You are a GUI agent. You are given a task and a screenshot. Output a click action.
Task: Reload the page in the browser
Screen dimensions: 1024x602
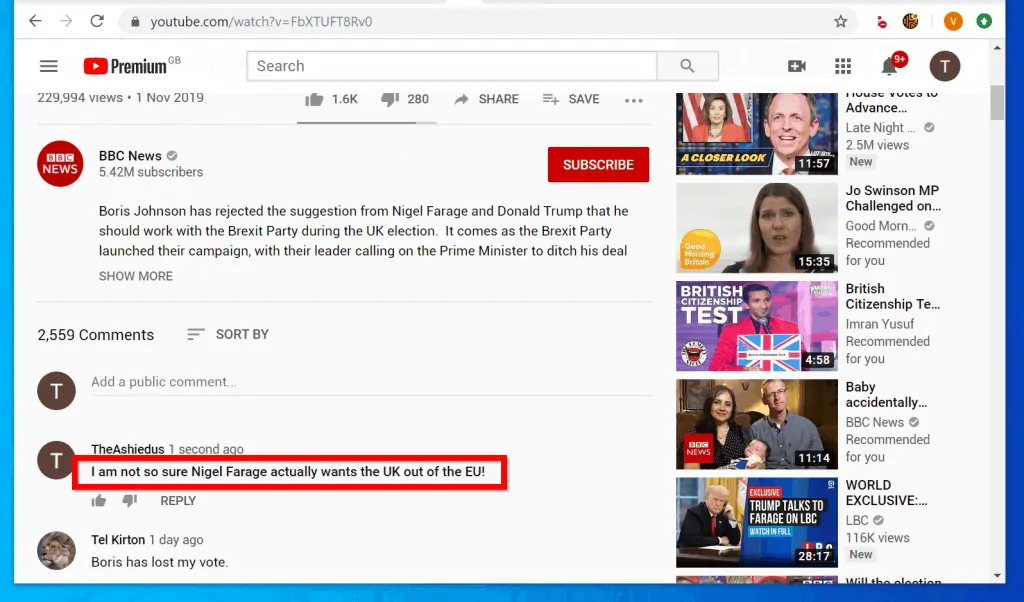click(x=96, y=20)
